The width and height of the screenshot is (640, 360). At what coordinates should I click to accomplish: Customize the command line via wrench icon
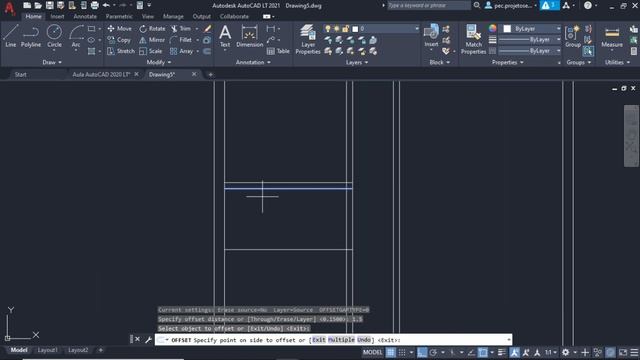click(x=148, y=340)
